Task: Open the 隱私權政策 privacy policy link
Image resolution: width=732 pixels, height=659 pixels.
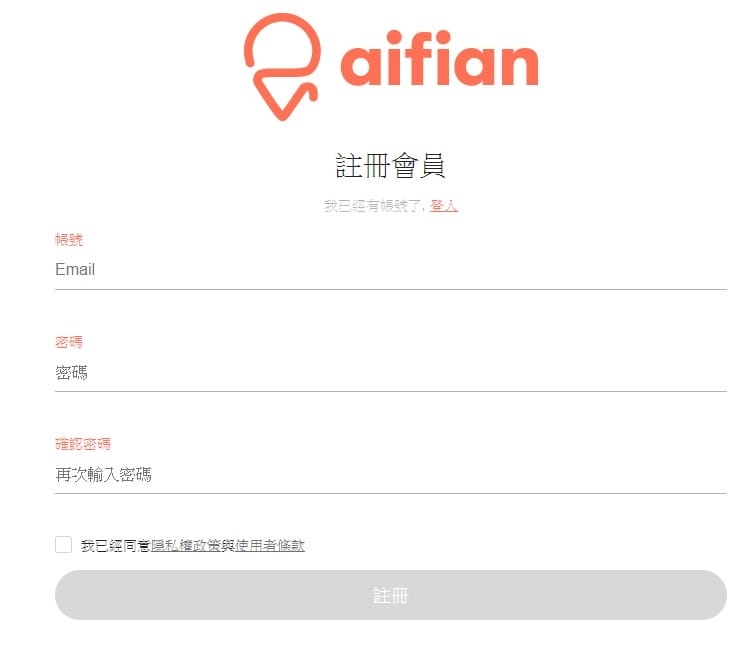Action: [x=186, y=545]
